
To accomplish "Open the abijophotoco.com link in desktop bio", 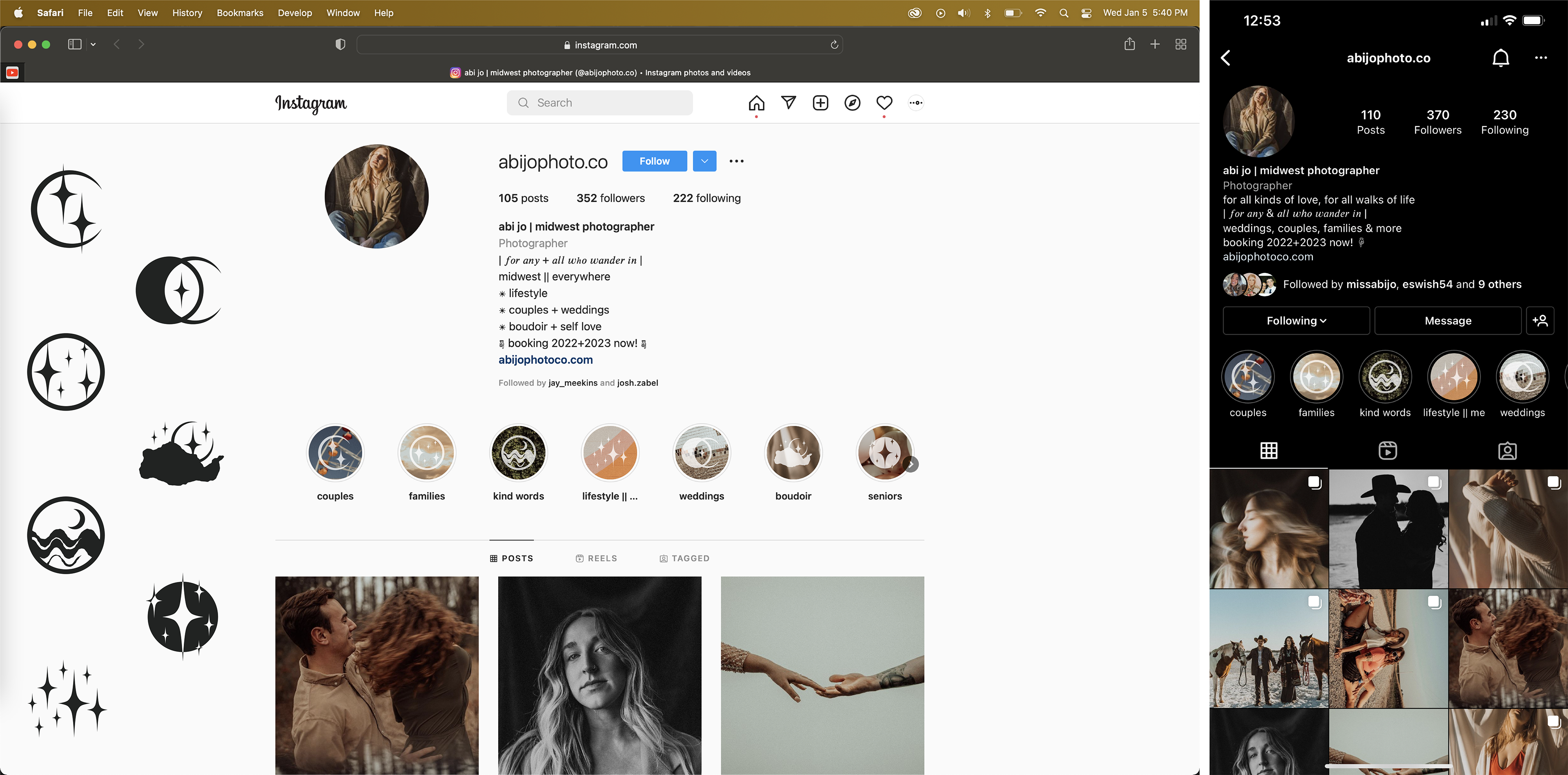I will tap(546, 360).
